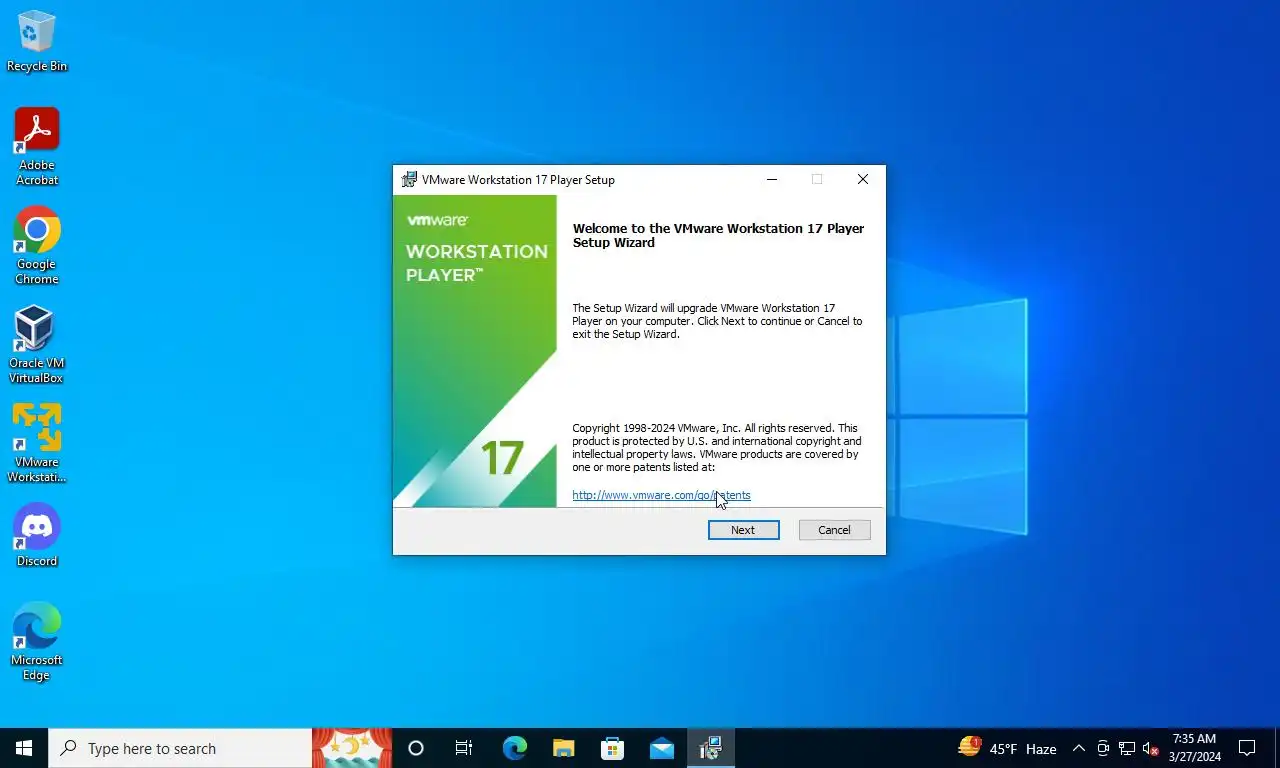Click the Welcome to VMware Workstation heading

(718, 235)
